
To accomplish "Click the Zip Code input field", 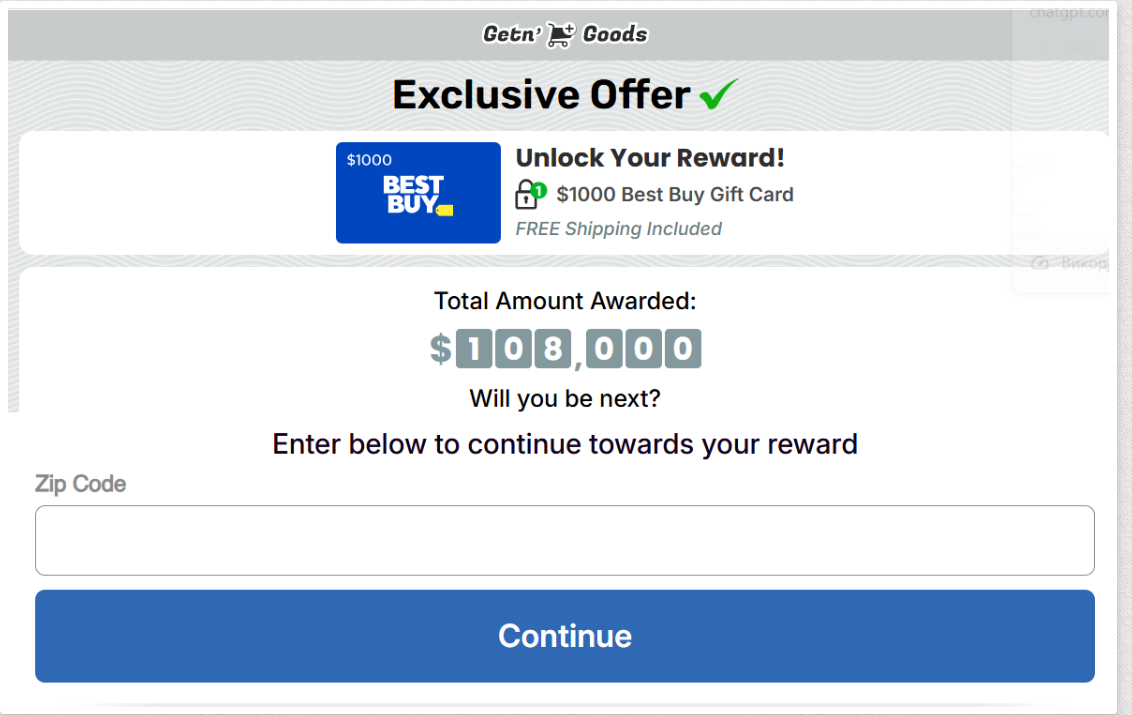I will (x=565, y=540).
